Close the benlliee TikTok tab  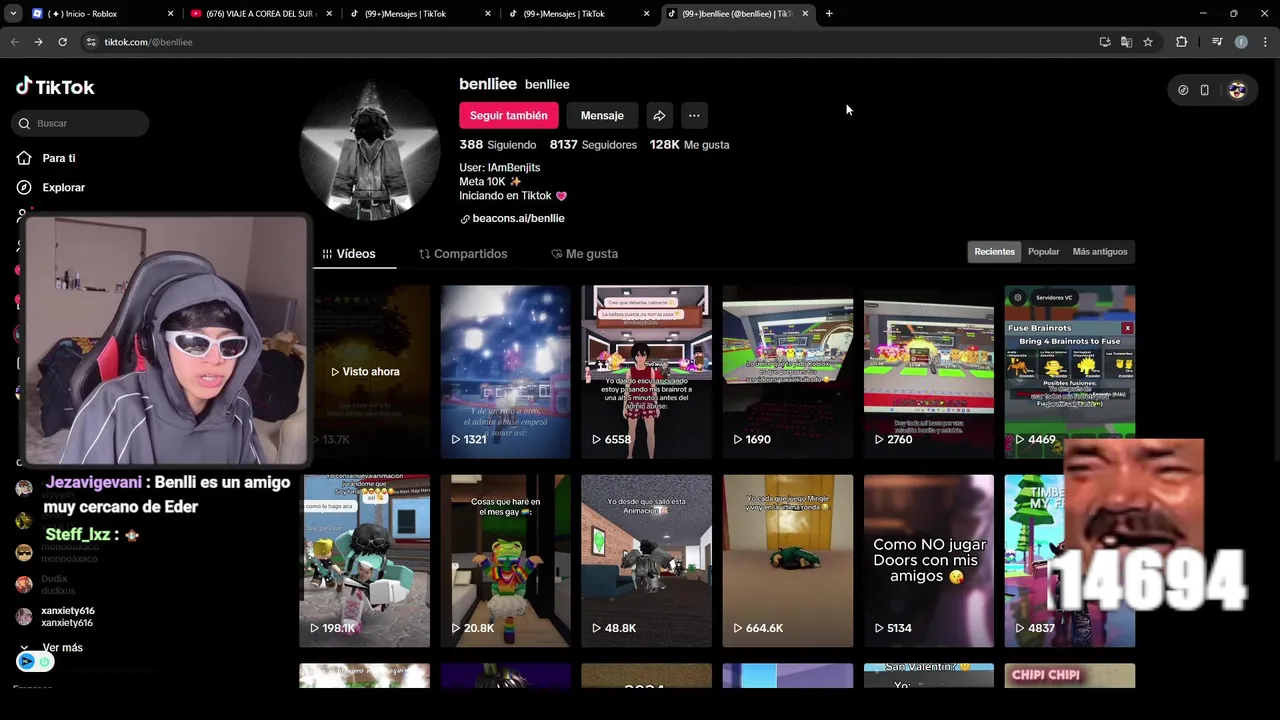(805, 14)
